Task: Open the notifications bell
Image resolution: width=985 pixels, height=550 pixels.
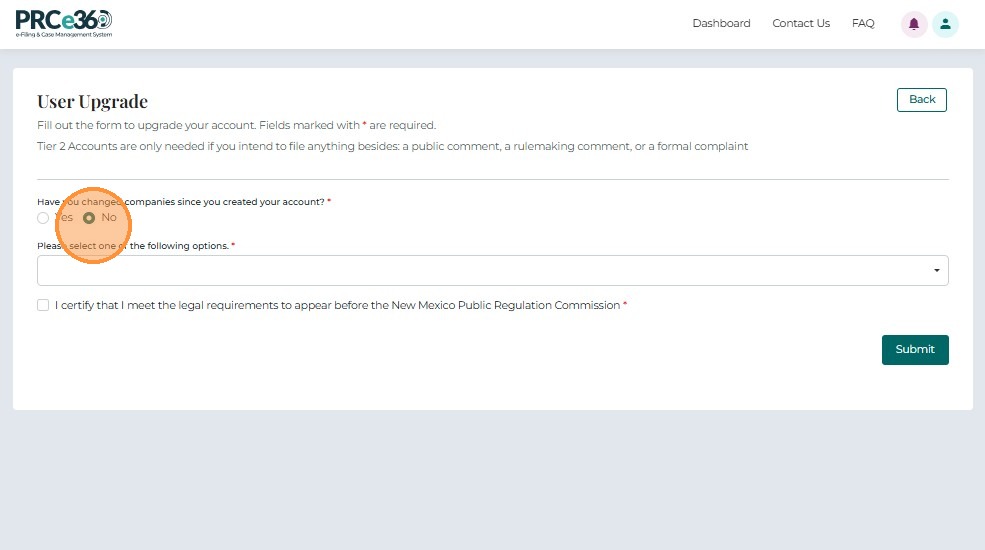Action: [914, 24]
